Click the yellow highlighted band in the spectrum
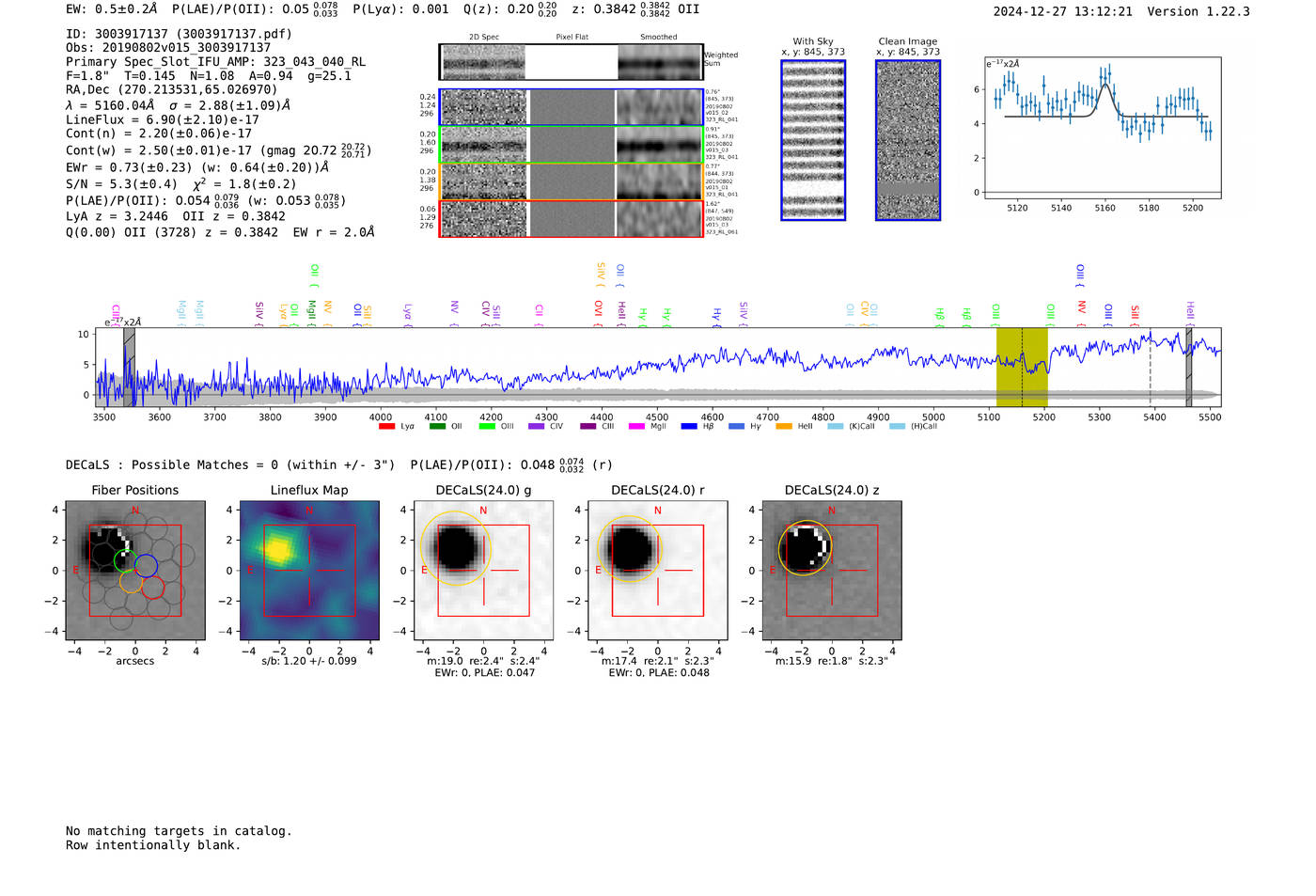 (x=1022, y=367)
